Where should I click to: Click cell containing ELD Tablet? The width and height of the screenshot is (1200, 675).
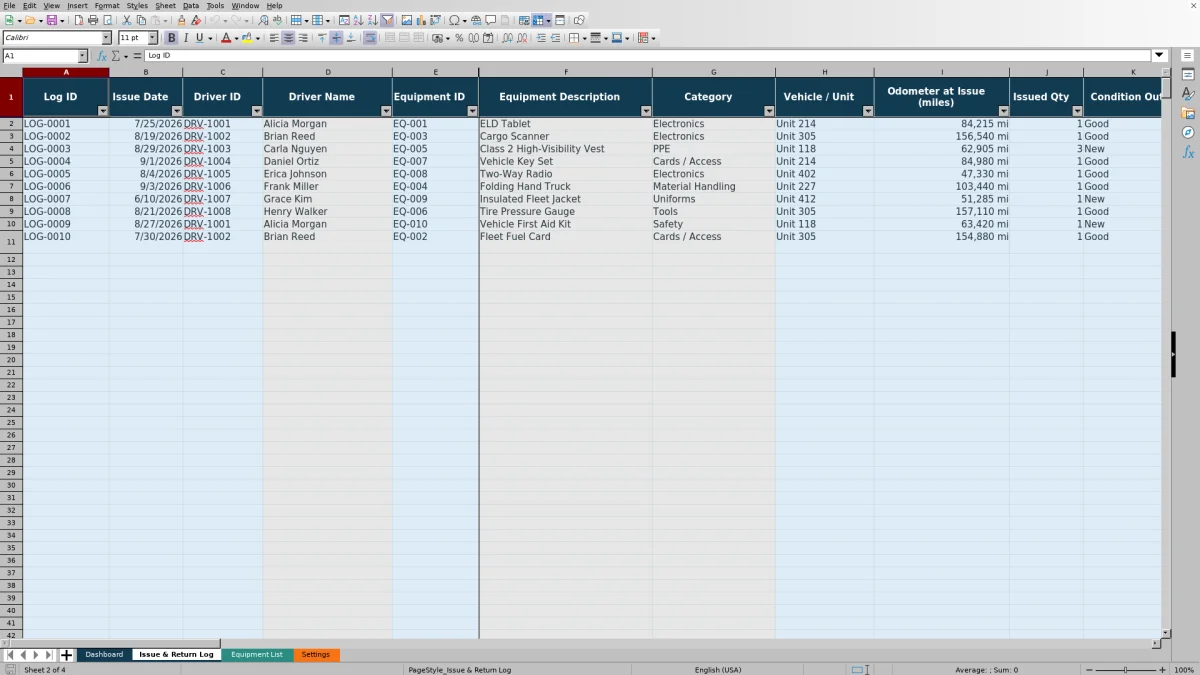point(566,124)
